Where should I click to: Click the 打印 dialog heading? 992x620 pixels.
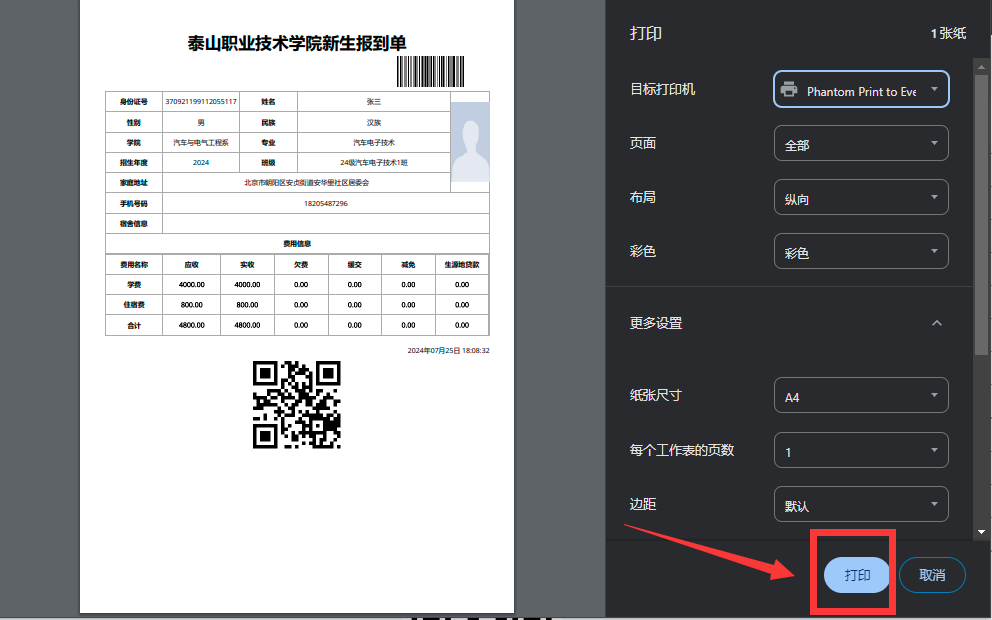pos(646,34)
